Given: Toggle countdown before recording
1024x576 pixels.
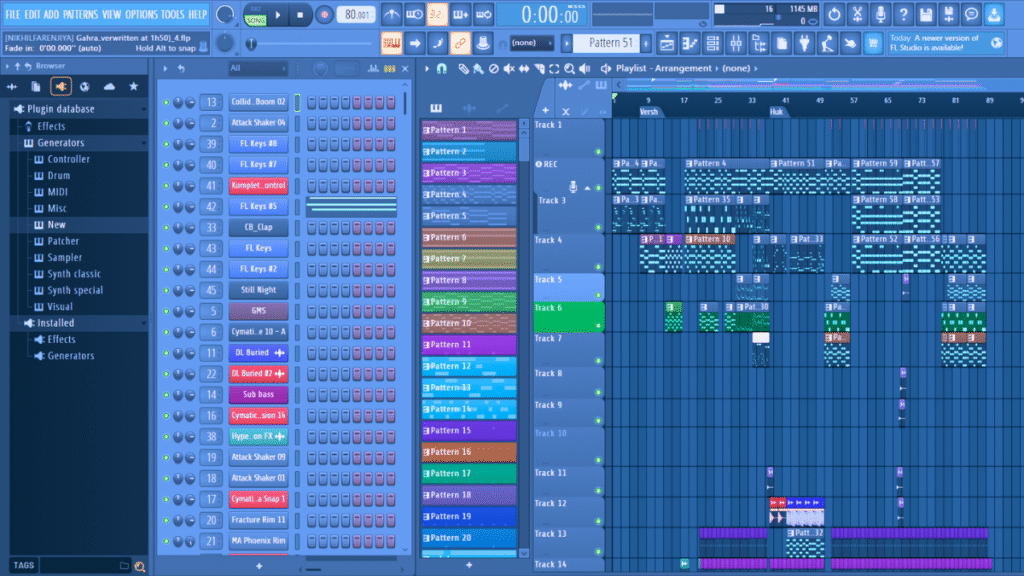Looking at the screenshot, I should [x=437, y=14].
